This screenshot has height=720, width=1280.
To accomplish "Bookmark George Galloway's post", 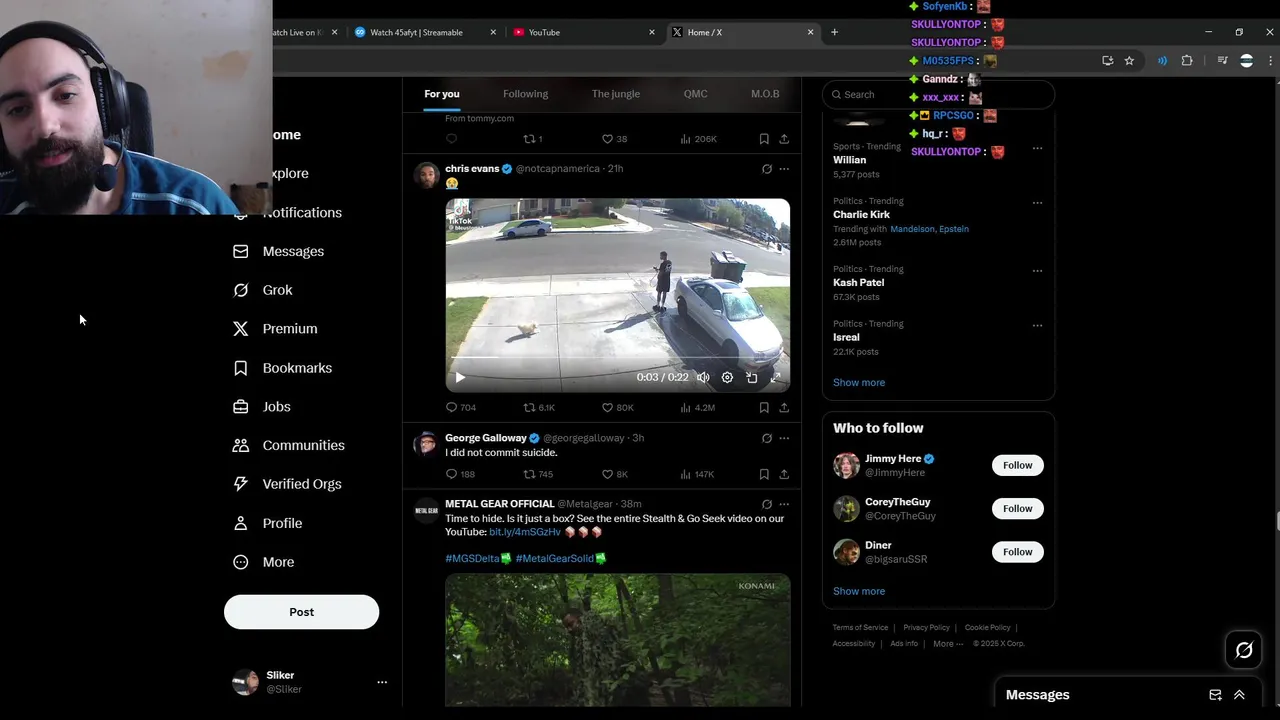I will 764,474.
